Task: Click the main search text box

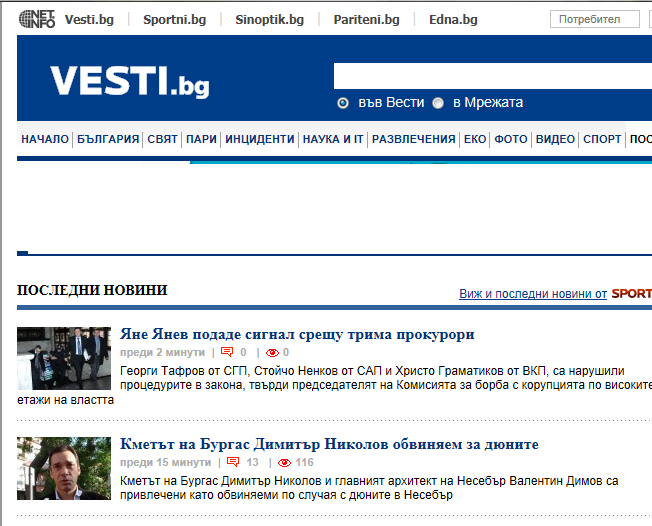Action: pyautogui.click(x=493, y=76)
